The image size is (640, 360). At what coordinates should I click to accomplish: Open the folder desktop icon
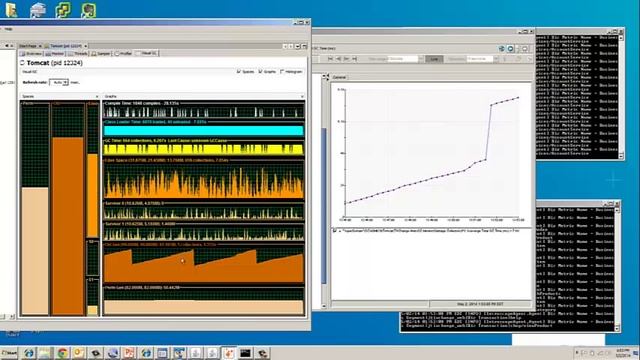11,10
